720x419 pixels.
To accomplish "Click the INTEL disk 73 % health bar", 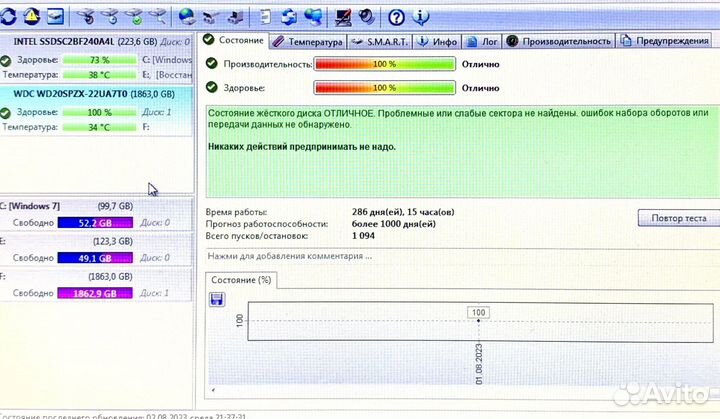I will [100, 60].
